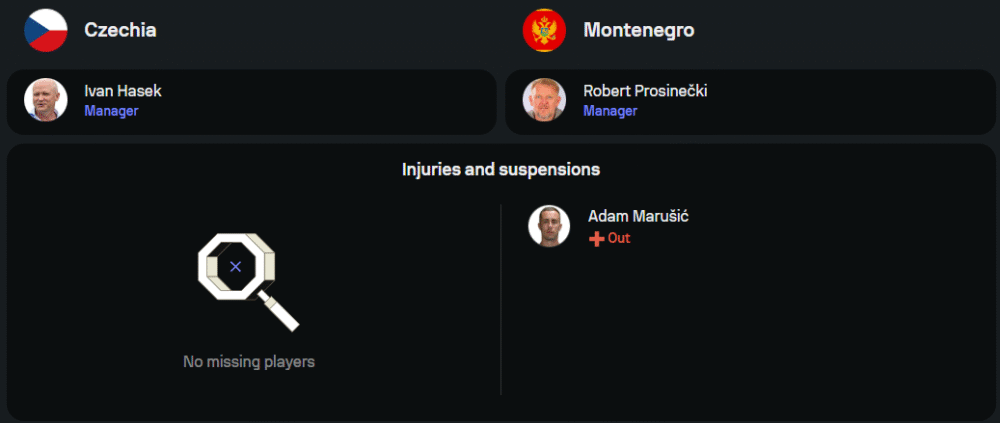
Task: Click Adam Marušić's player photo
Action: click(549, 226)
